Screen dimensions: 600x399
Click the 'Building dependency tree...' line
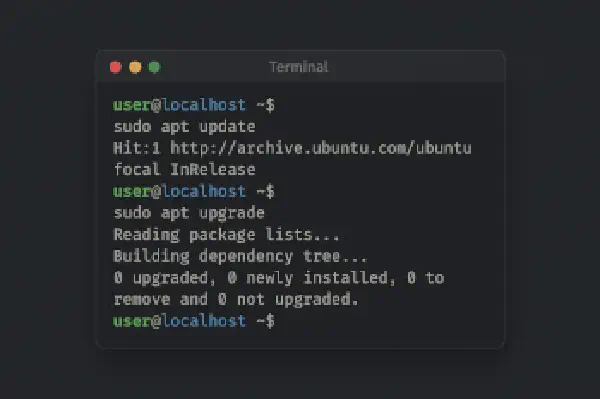click(240, 256)
